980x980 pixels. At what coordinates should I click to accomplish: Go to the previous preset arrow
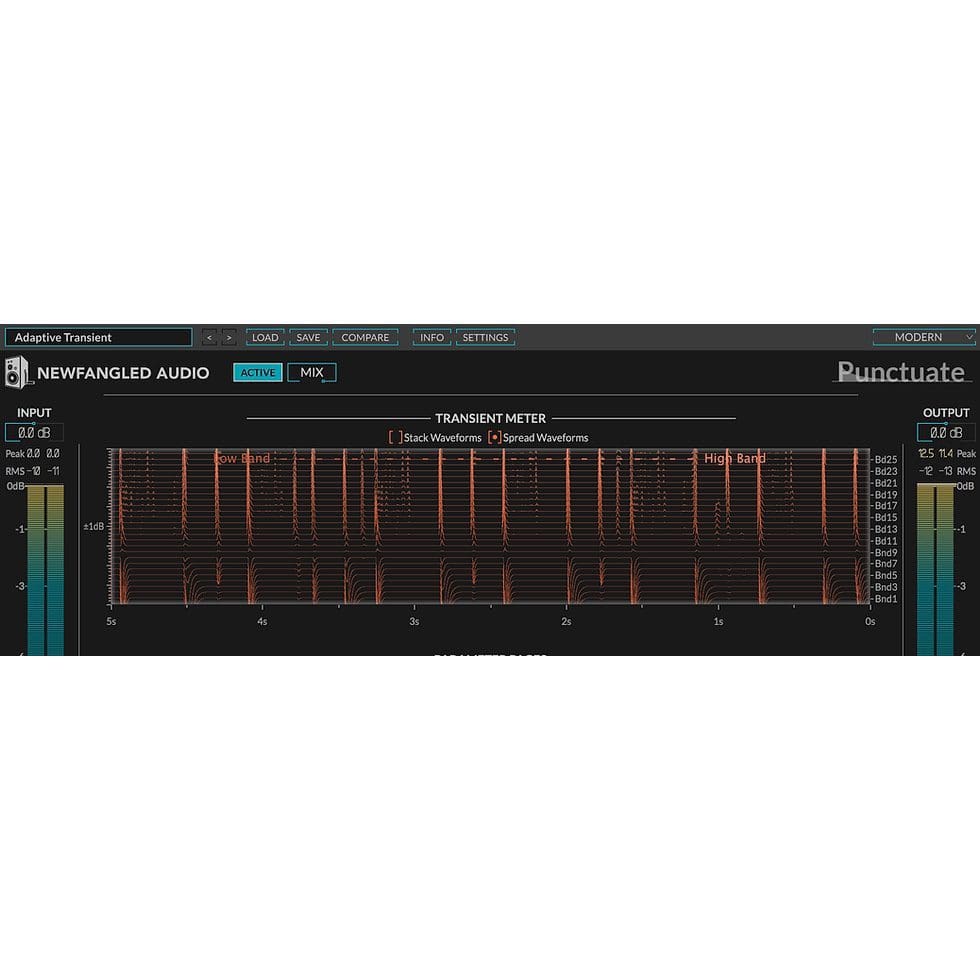tap(209, 338)
